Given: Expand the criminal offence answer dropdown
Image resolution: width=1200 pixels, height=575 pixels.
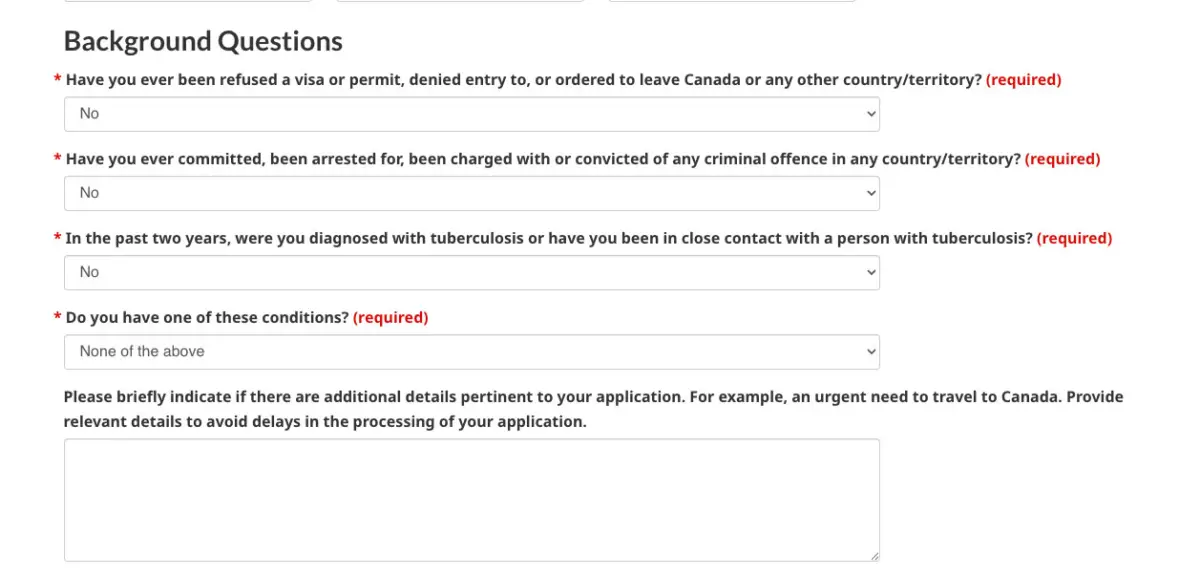Looking at the screenshot, I should pos(472,193).
